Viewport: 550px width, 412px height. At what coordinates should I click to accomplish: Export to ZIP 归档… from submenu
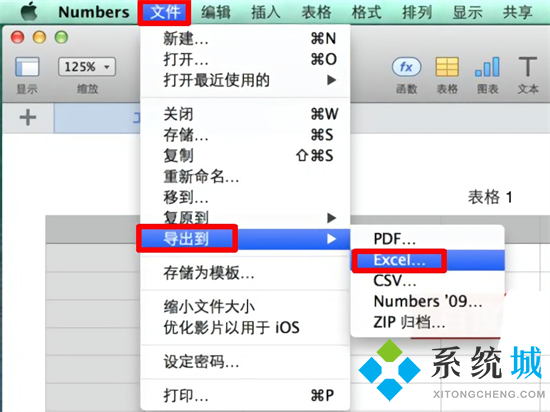(x=428, y=322)
